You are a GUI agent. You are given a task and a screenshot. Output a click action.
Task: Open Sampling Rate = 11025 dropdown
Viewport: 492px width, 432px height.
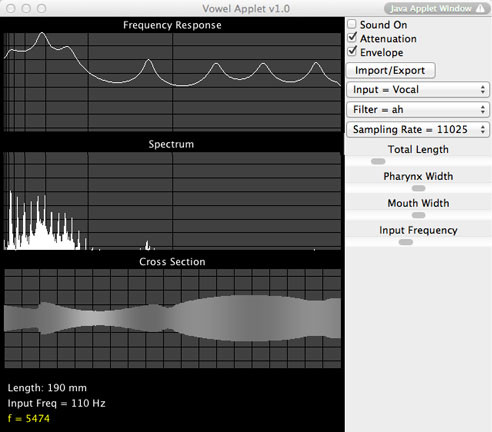pos(418,129)
